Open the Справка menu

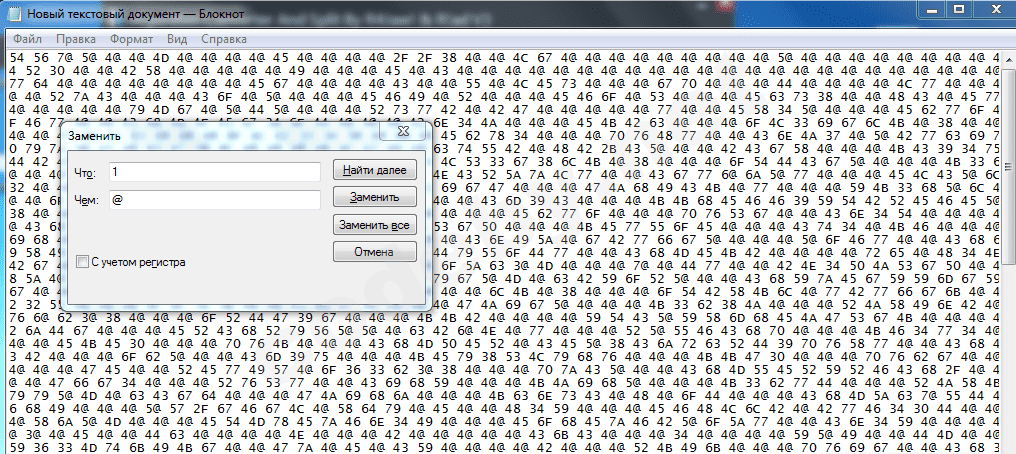pyautogui.click(x=224, y=38)
